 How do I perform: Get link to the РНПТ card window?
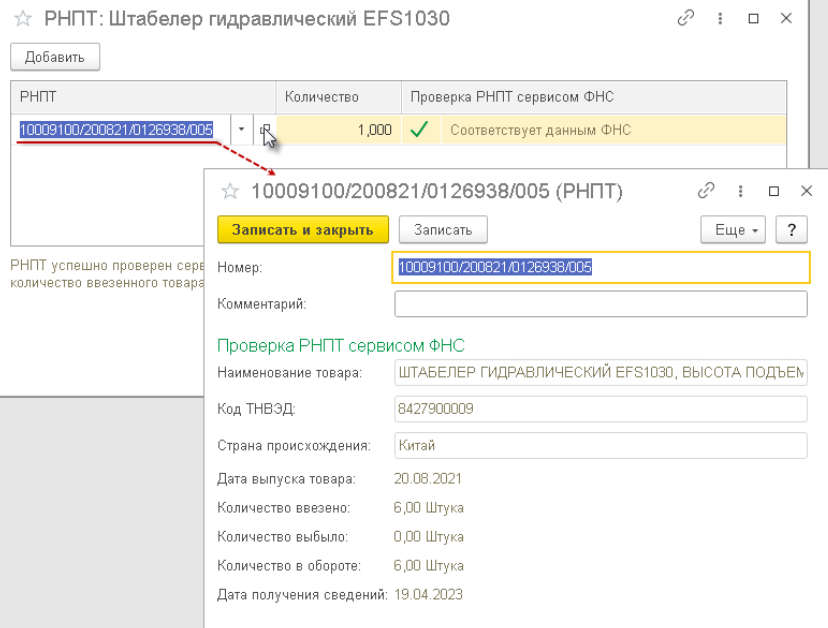click(x=706, y=191)
